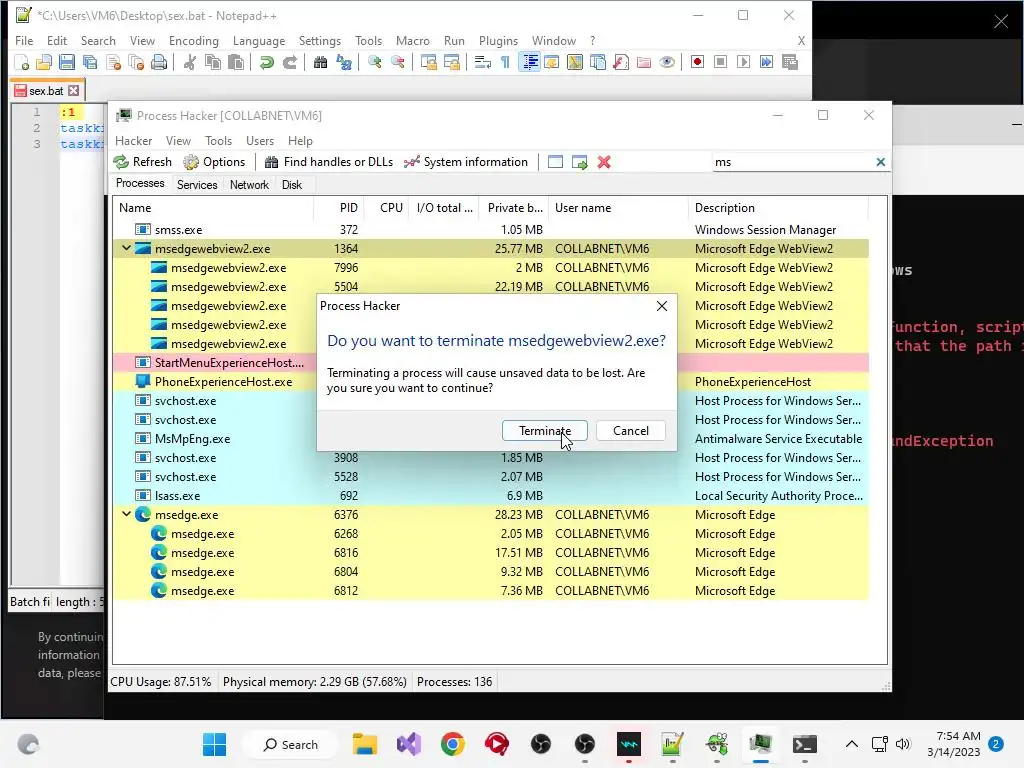Toggle Show All Characters pilcrow icon

(505, 63)
